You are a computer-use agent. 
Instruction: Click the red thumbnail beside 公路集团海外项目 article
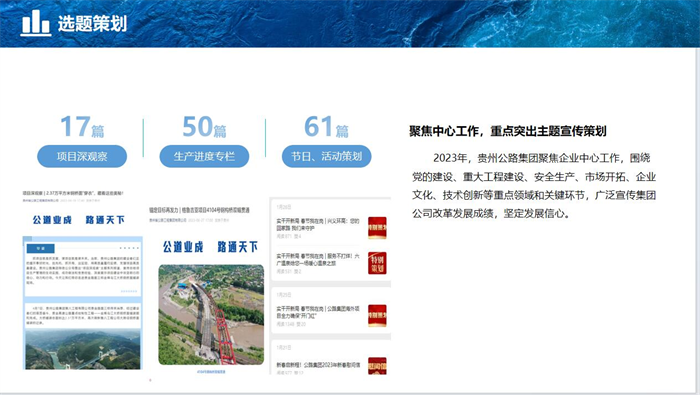(x=377, y=316)
